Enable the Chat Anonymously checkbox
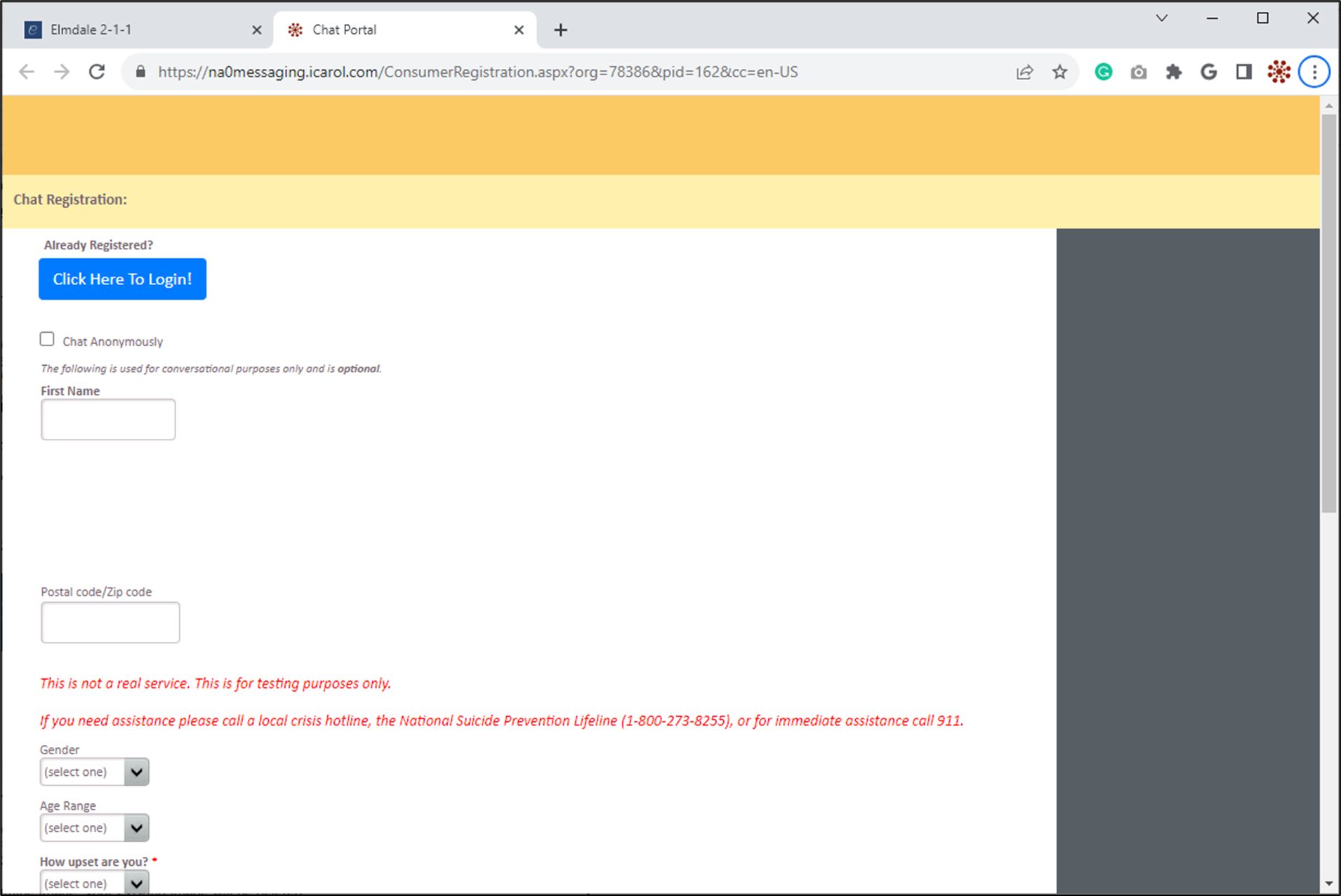Image resolution: width=1341 pixels, height=896 pixels. (x=47, y=340)
